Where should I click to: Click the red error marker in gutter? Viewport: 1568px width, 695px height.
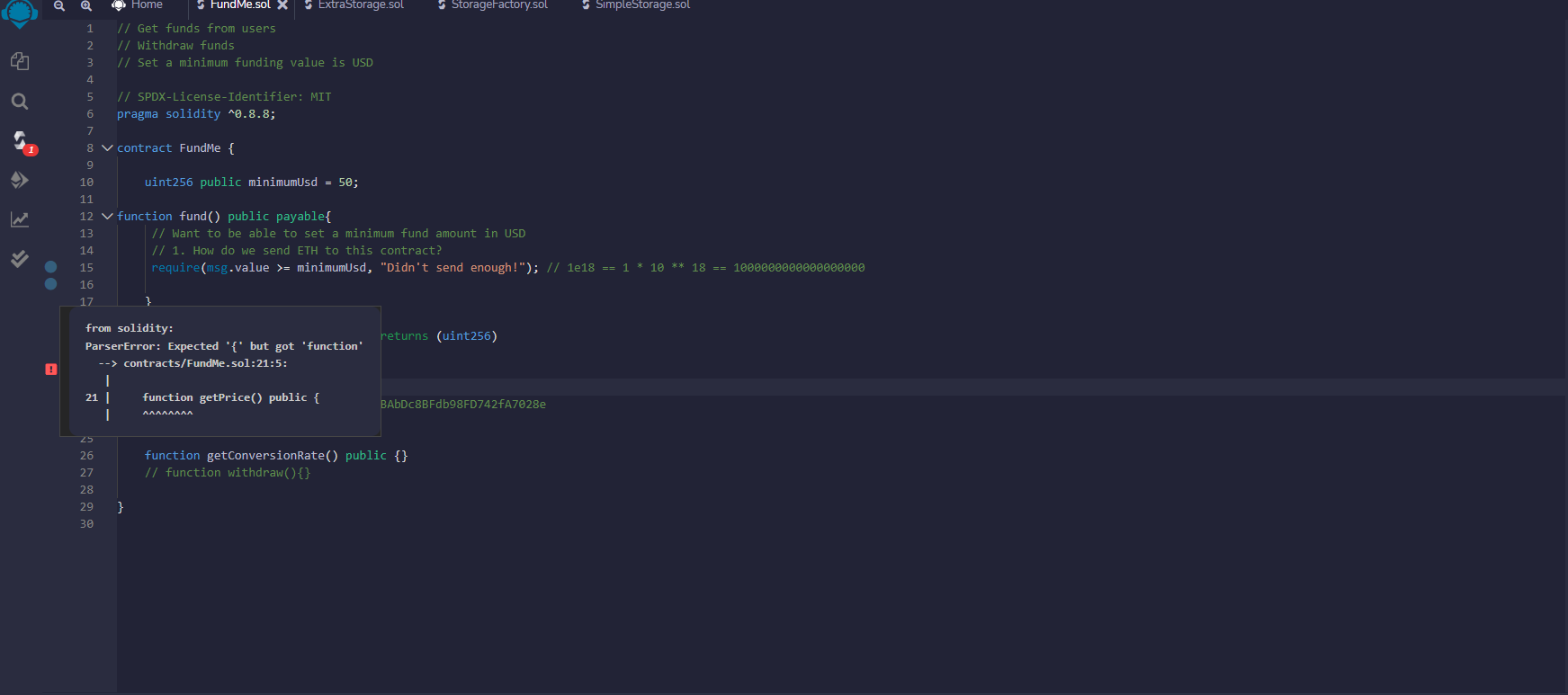pyautogui.click(x=51, y=370)
